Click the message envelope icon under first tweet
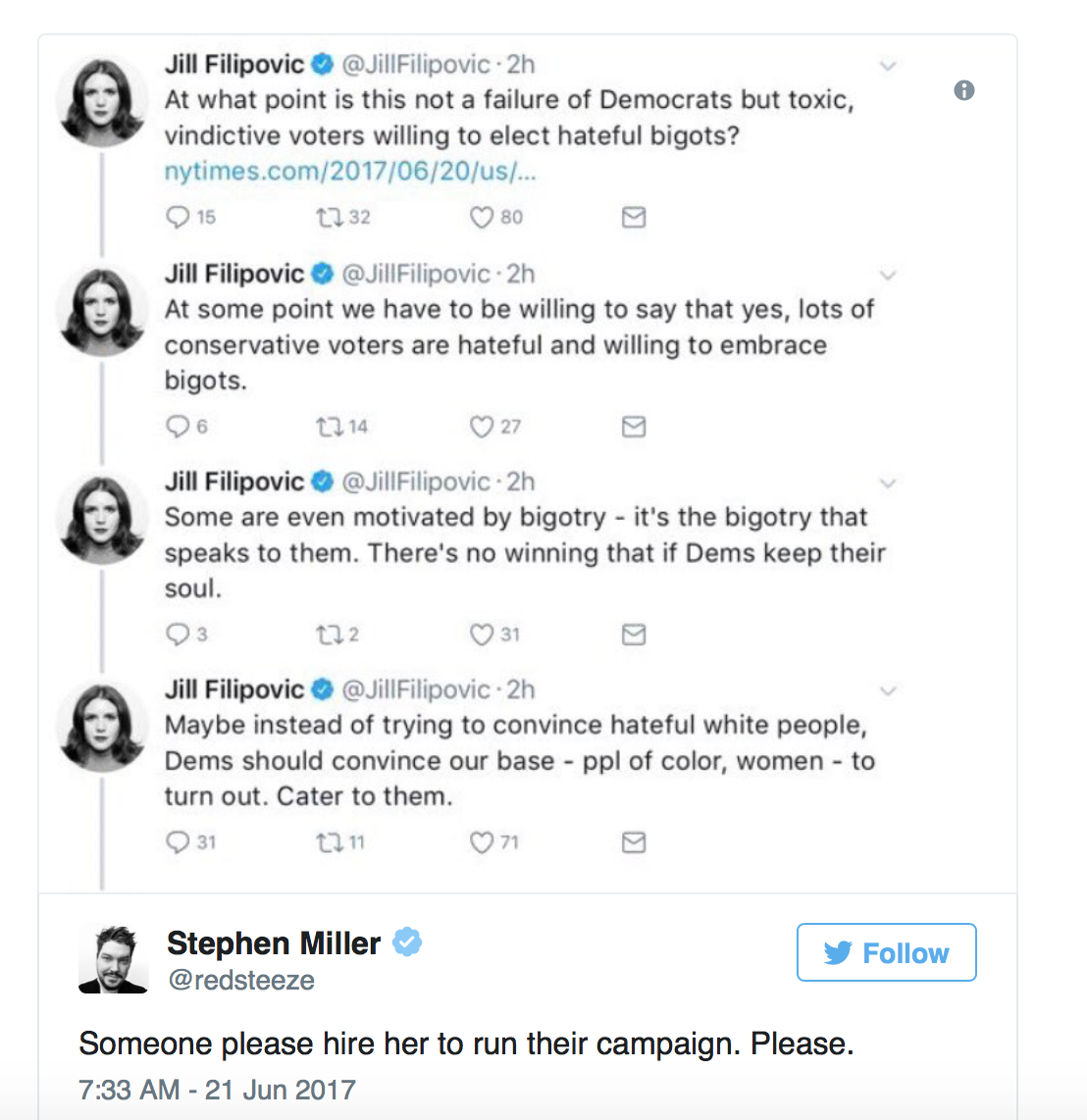The height and width of the screenshot is (1120, 1087). pos(634,217)
